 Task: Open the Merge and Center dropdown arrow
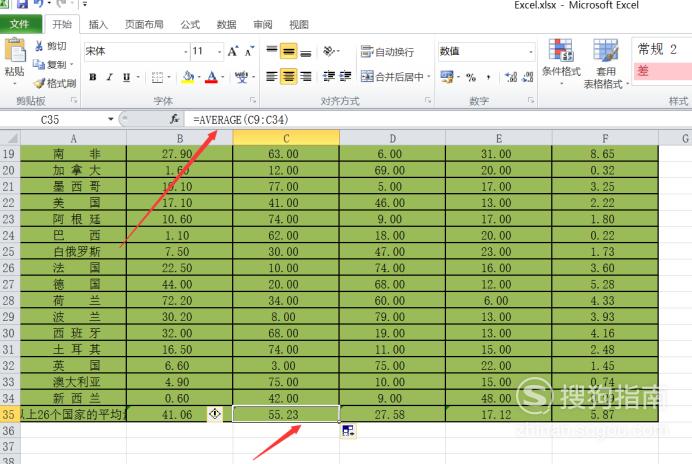coord(429,77)
